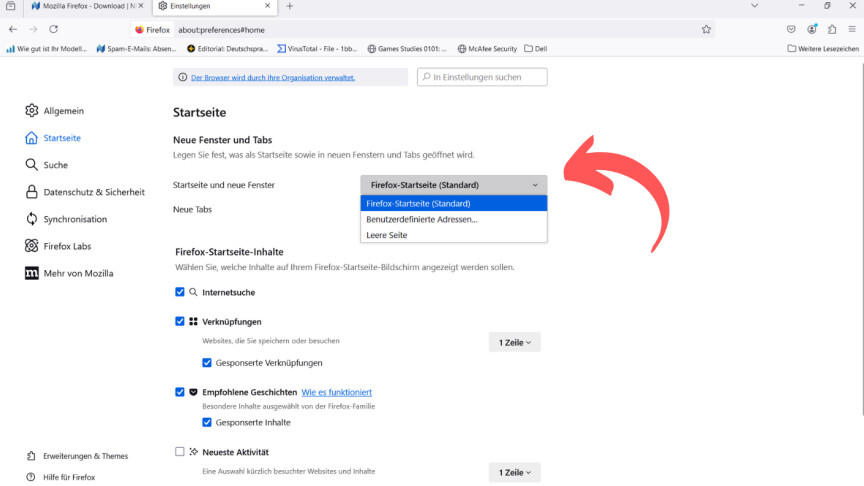Click the In Einstellungen suchen field

point(482,77)
